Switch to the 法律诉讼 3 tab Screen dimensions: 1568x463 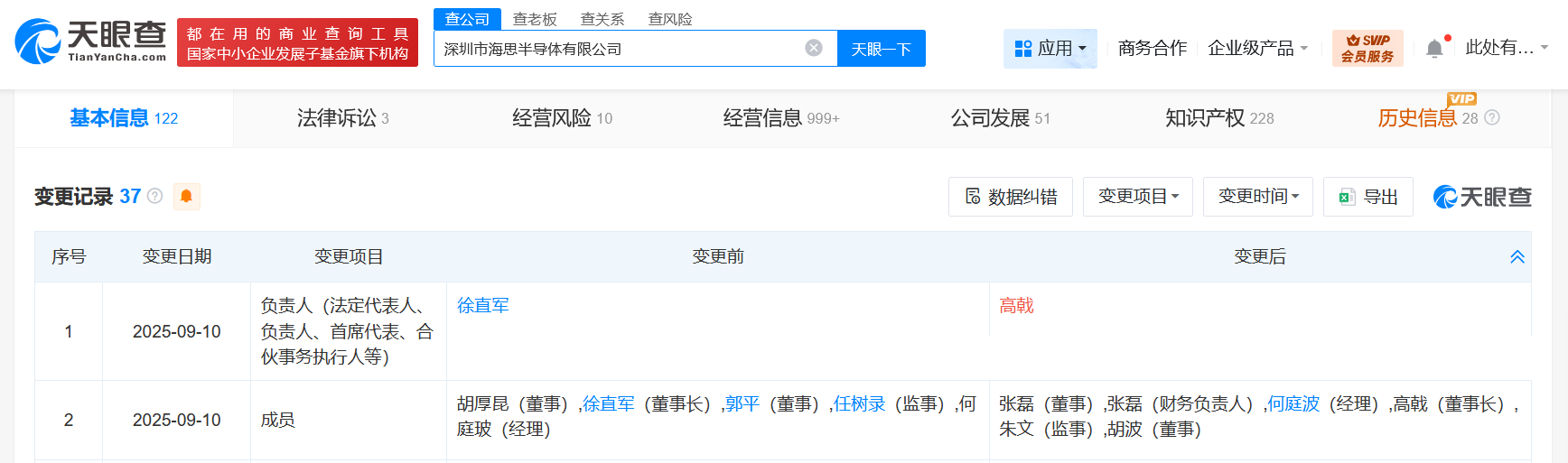tap(342, 118)
